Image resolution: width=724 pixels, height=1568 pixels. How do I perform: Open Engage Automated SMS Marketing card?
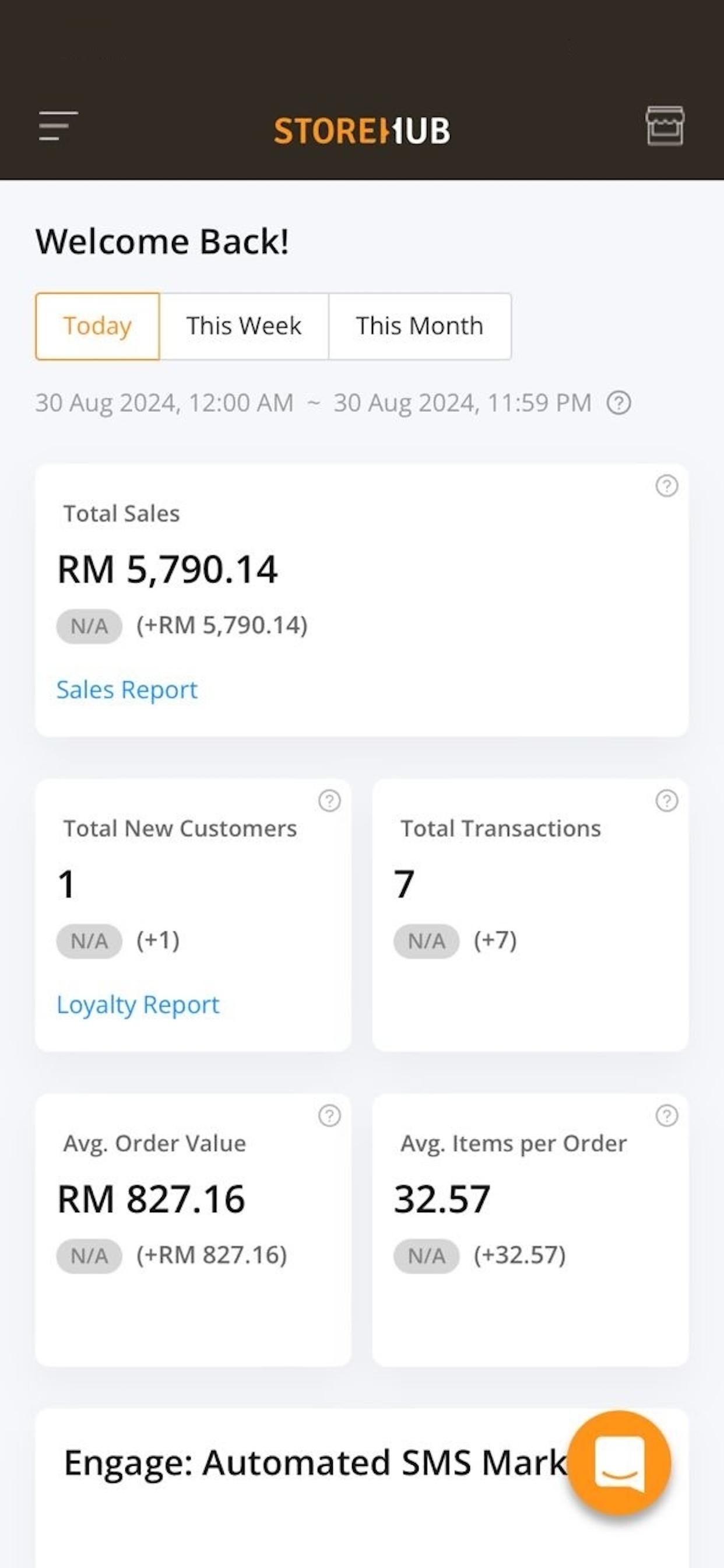point(362,1488)
